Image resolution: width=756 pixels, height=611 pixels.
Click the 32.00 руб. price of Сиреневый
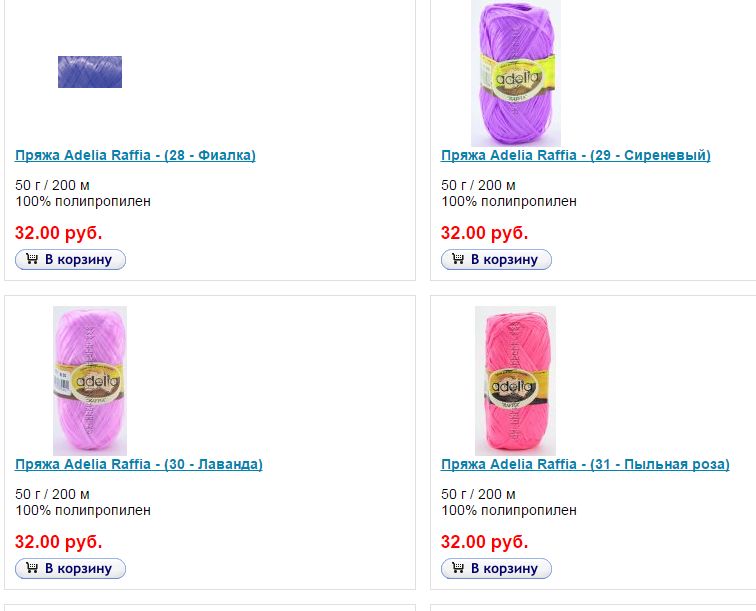[485, 233]
